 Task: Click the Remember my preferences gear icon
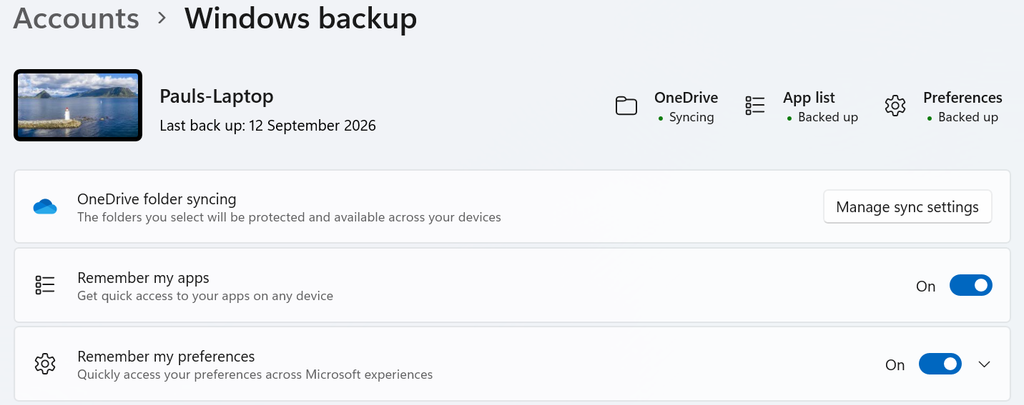45,364
